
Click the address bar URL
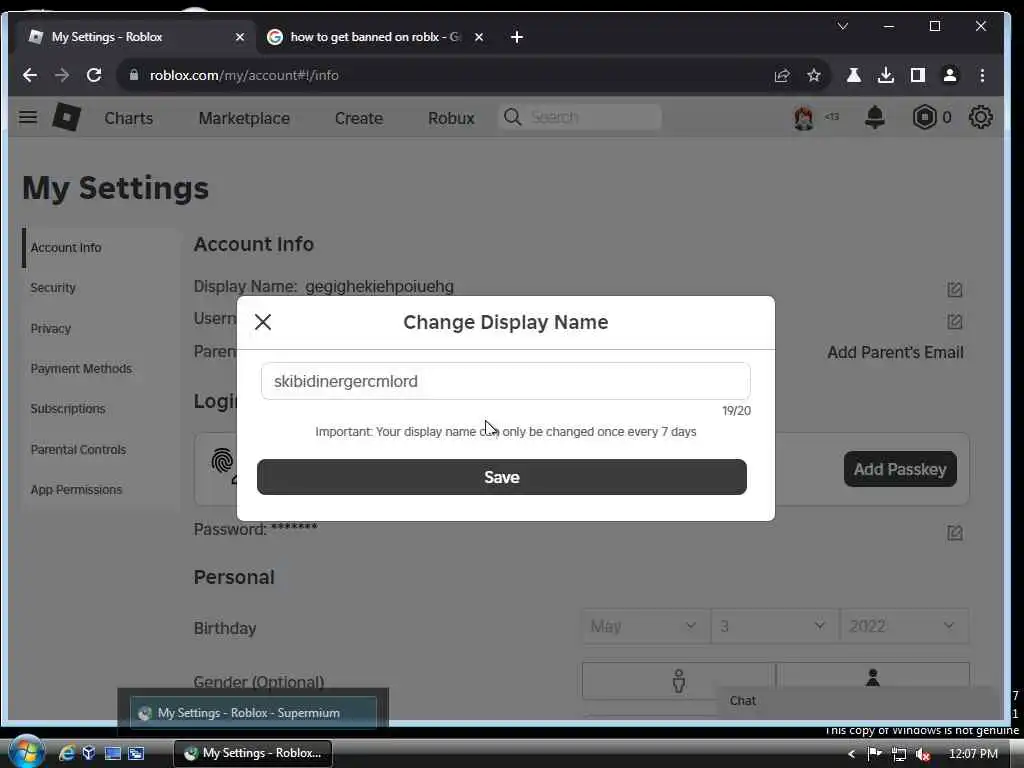point(244,75)
